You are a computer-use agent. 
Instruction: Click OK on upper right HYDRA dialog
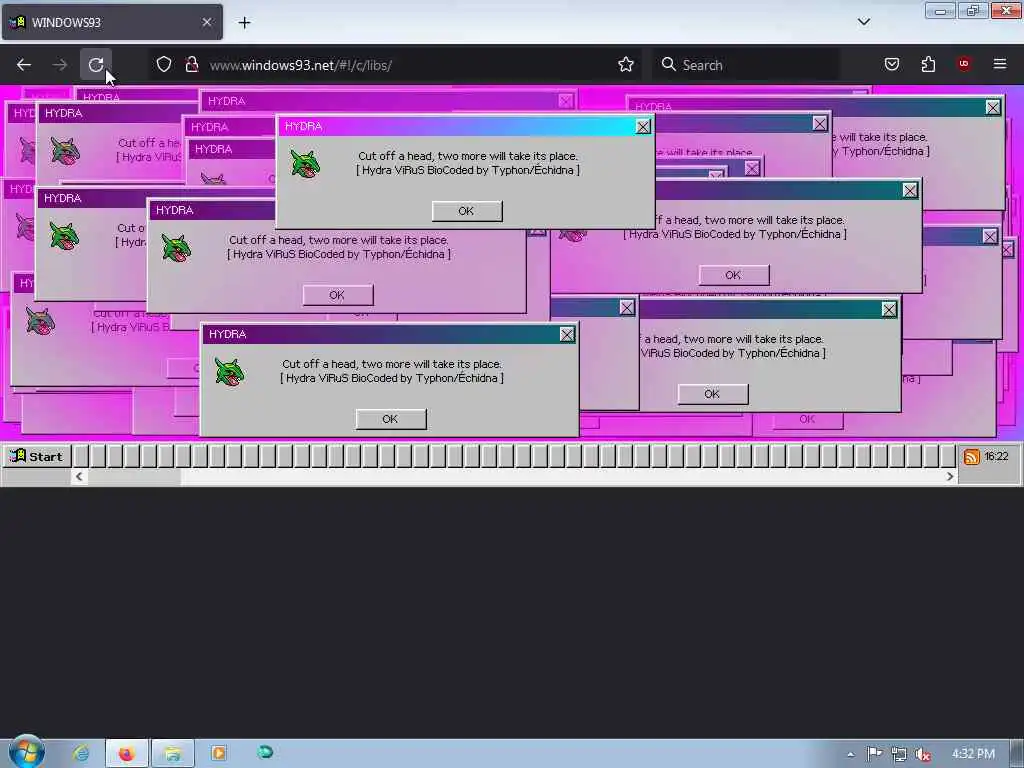733,275
